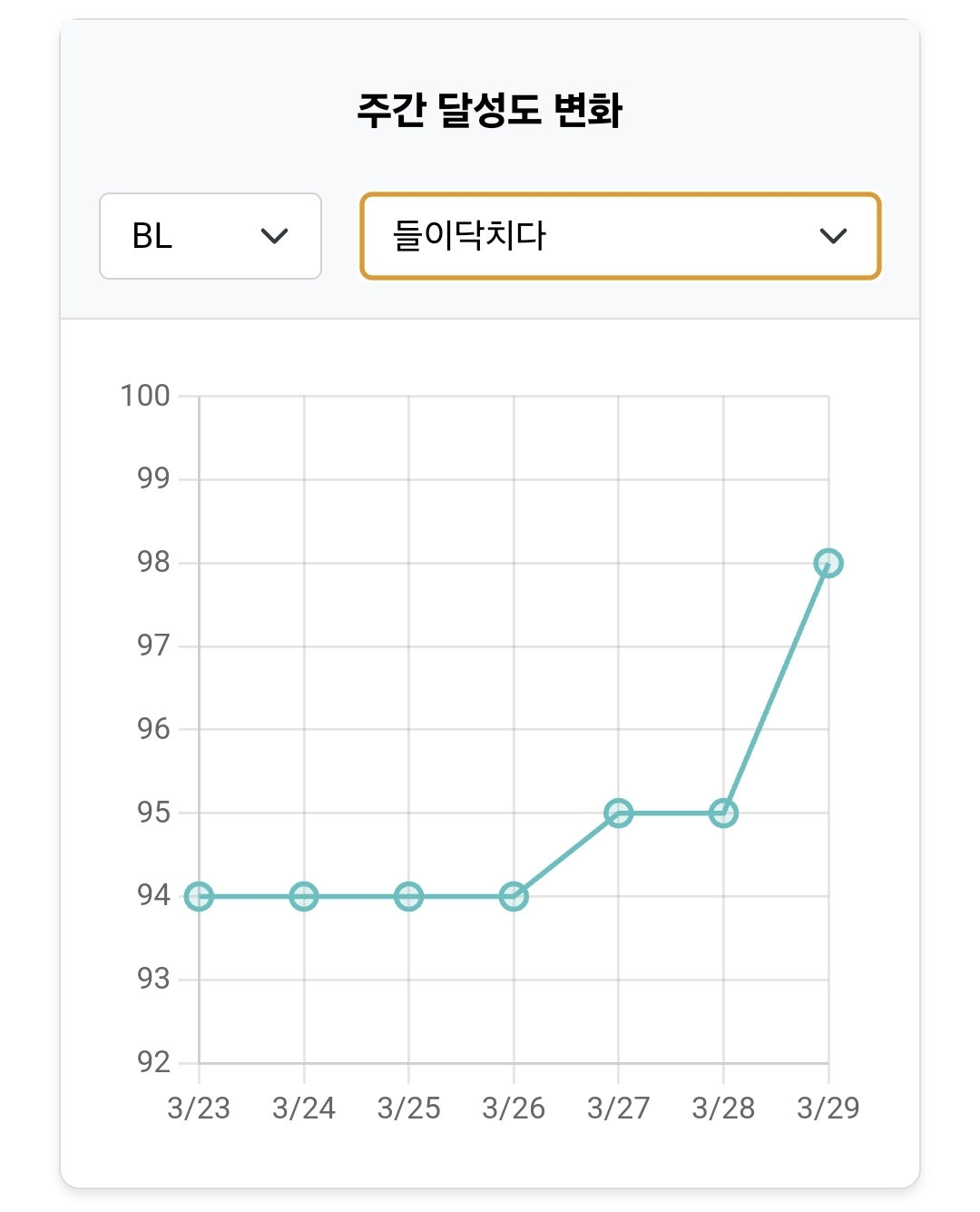This screenshot has width=980, height=1212.
Task: Click the 주간 달성도 변화 title
Action: pos(490,111)
